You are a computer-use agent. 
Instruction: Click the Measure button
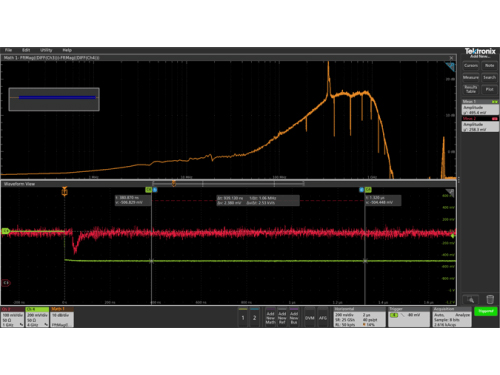click(471, 77)
